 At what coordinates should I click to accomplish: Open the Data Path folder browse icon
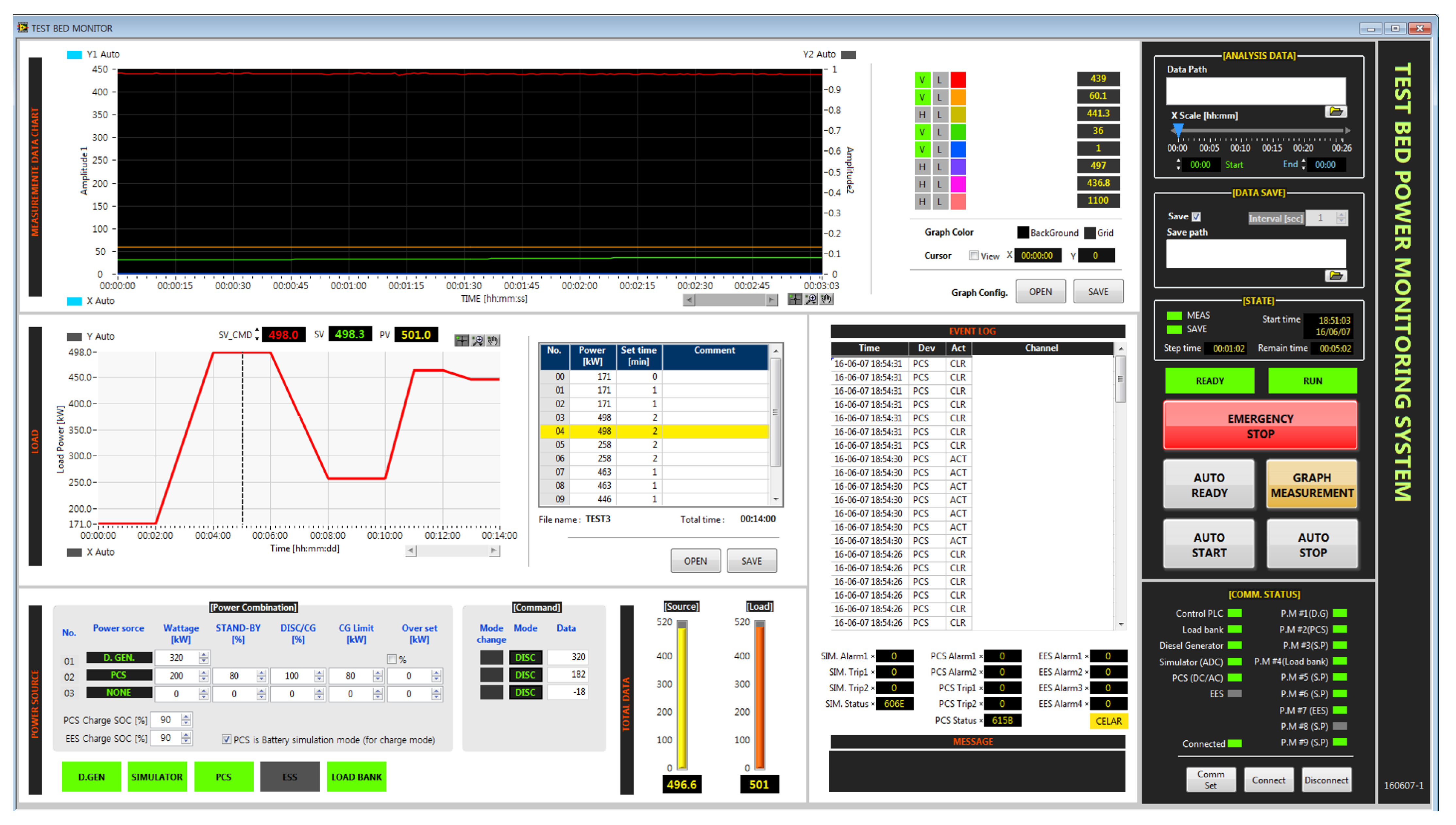pyautogui.click(x=1336, y=112)
